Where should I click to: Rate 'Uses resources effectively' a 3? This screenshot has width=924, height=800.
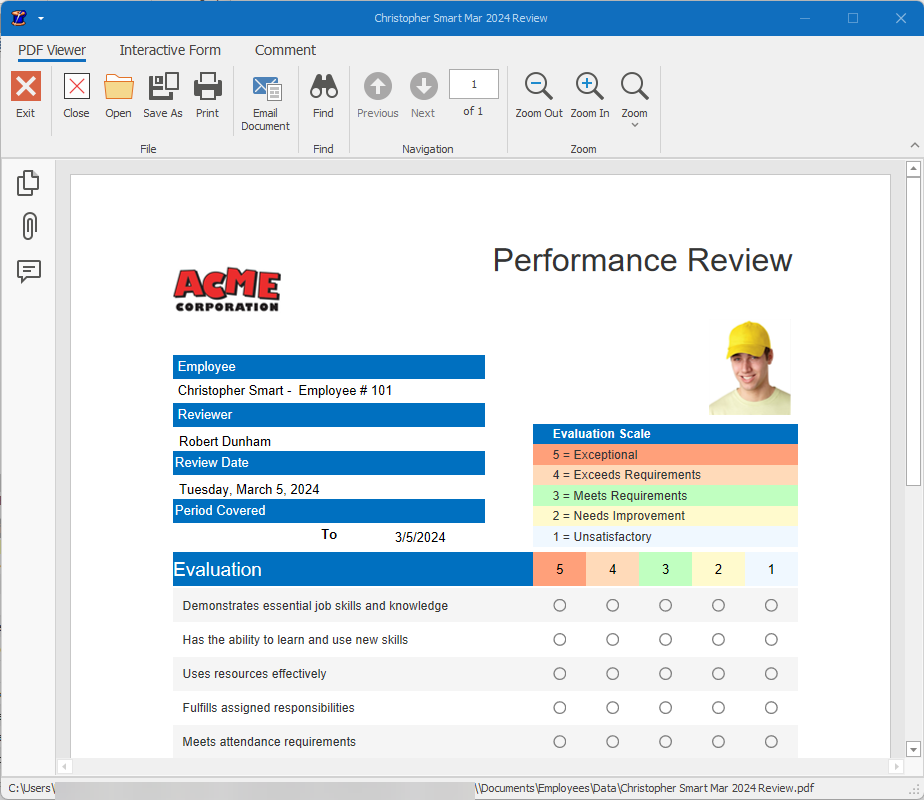click(x=665, y=673)
